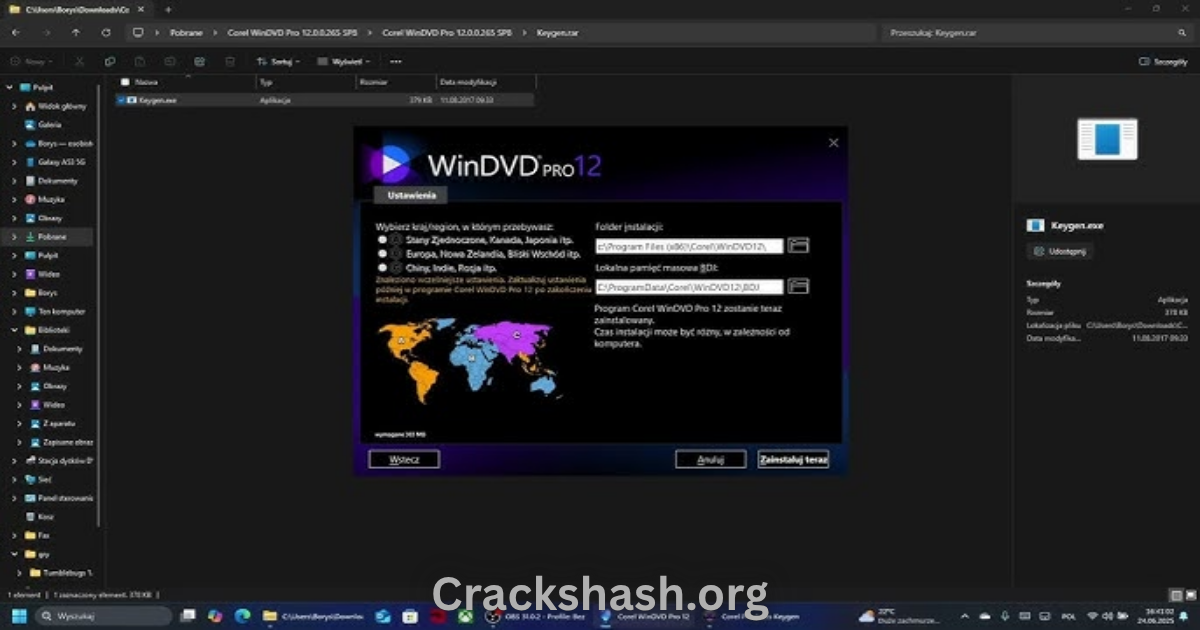Sort by the Nazwa column header
Screen dimensions: 1200x630
point(146,82)
